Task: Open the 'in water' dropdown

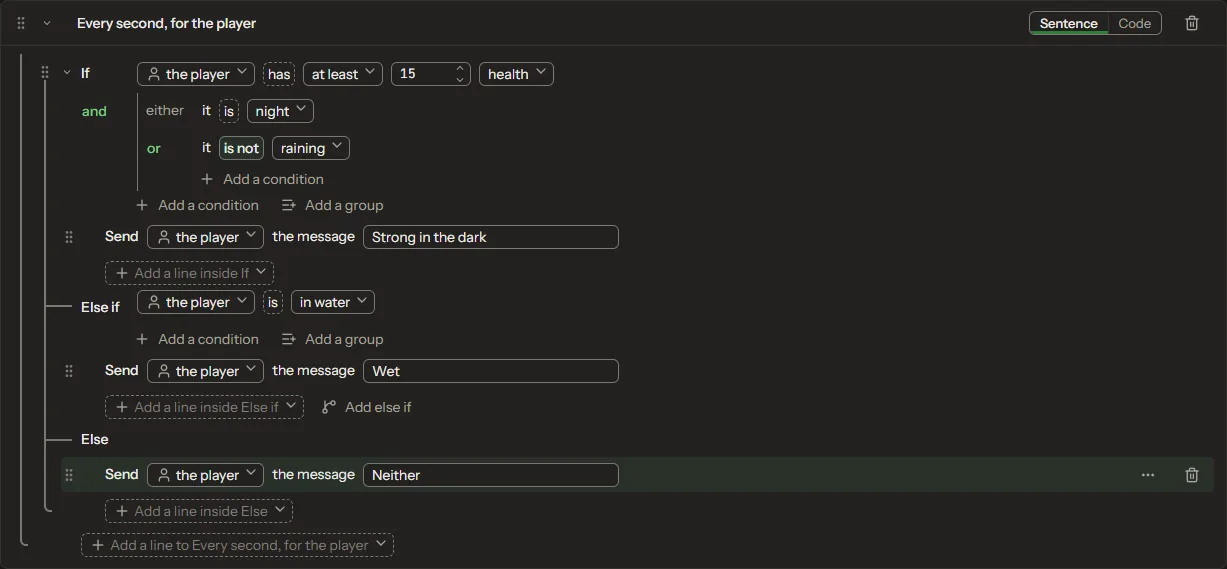Action: [x=333, y=302]
